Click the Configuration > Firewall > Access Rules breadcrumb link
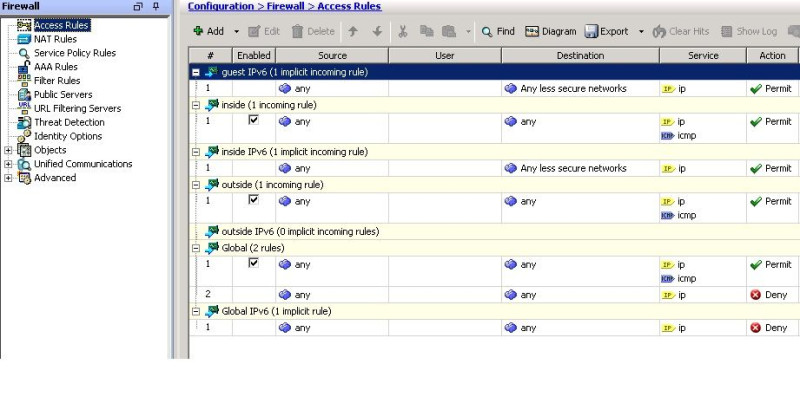This screenshot has width=800, height=416. coord(284,6)
